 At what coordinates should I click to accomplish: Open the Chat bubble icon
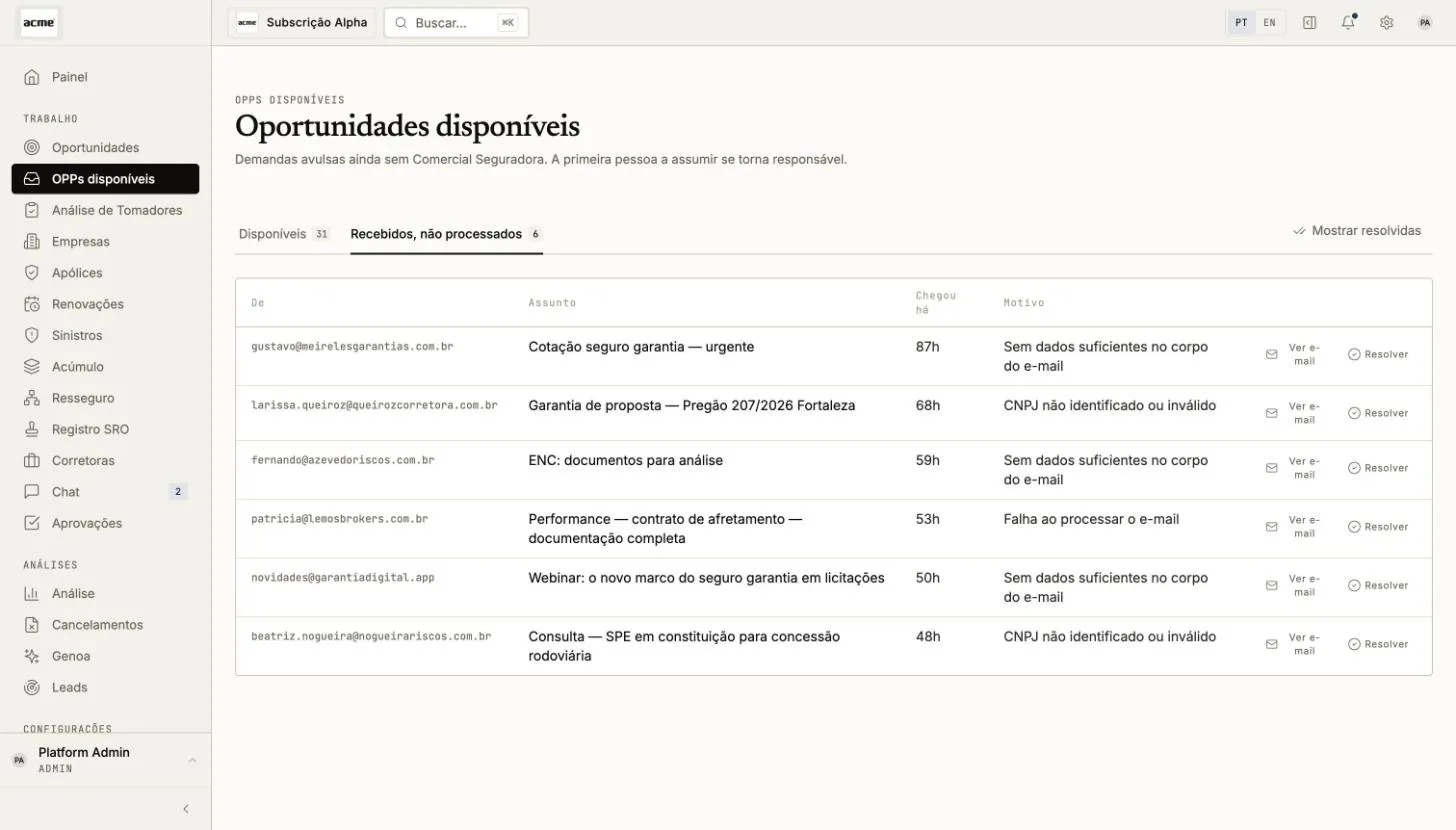(32, 492)
